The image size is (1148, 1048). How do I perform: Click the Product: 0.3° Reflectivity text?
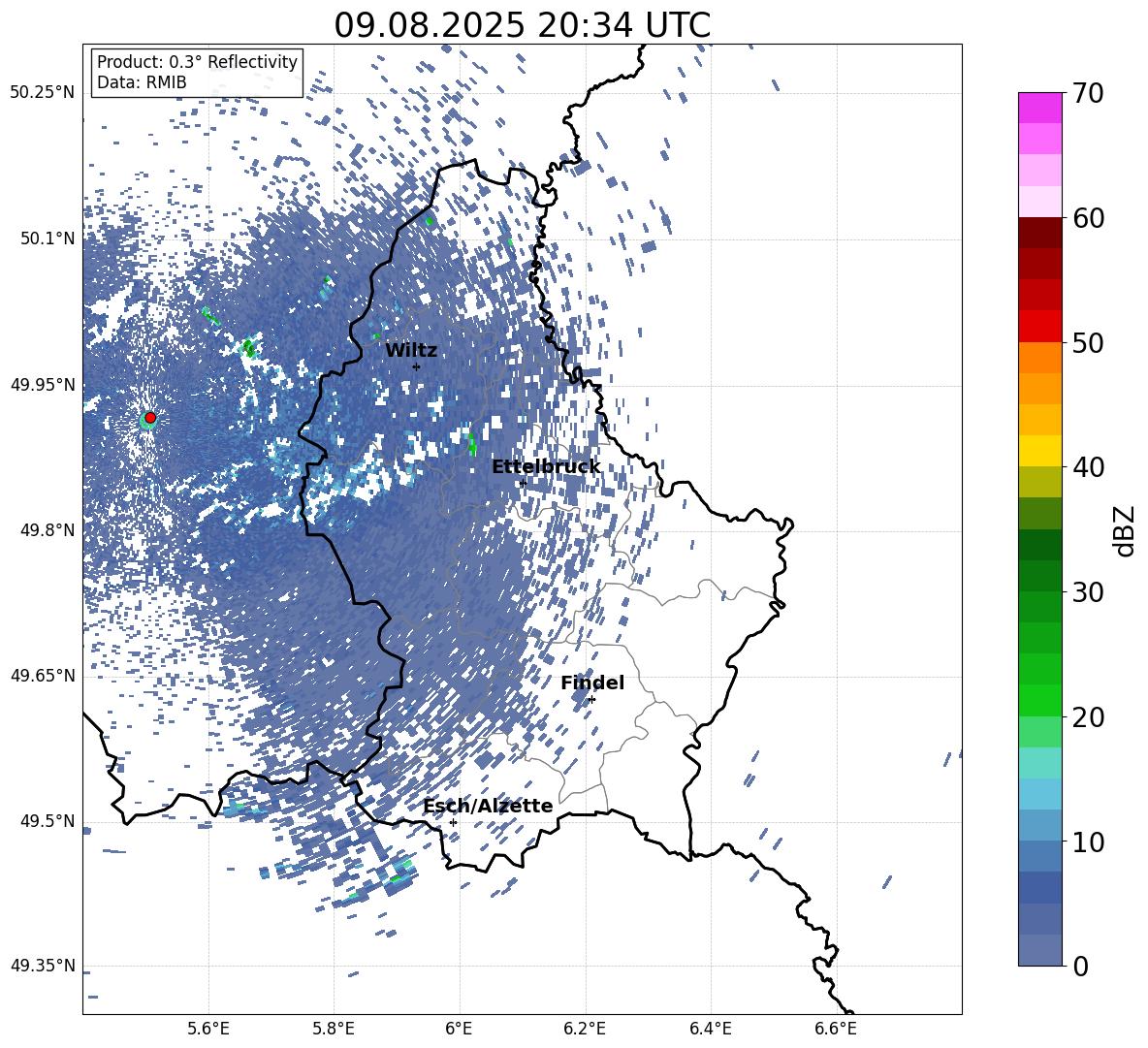pos(197,62)
